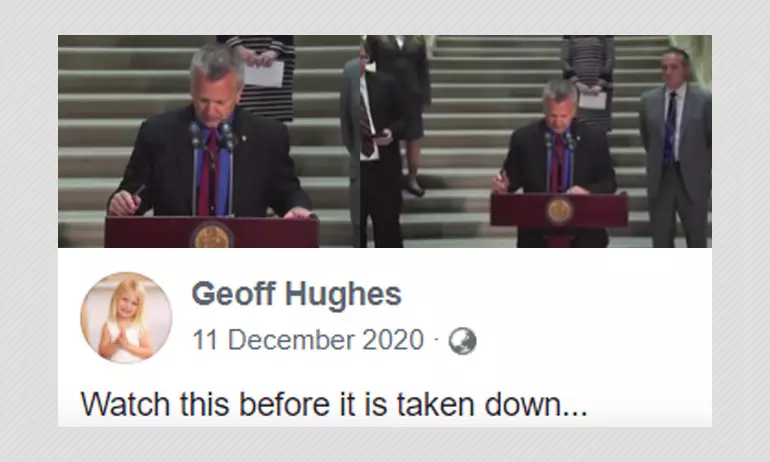Image resolution: width=770 pixels, height=462 pixels.
Task: Click the white paper held in the upper-left frame
Action: tap(264, 74)
